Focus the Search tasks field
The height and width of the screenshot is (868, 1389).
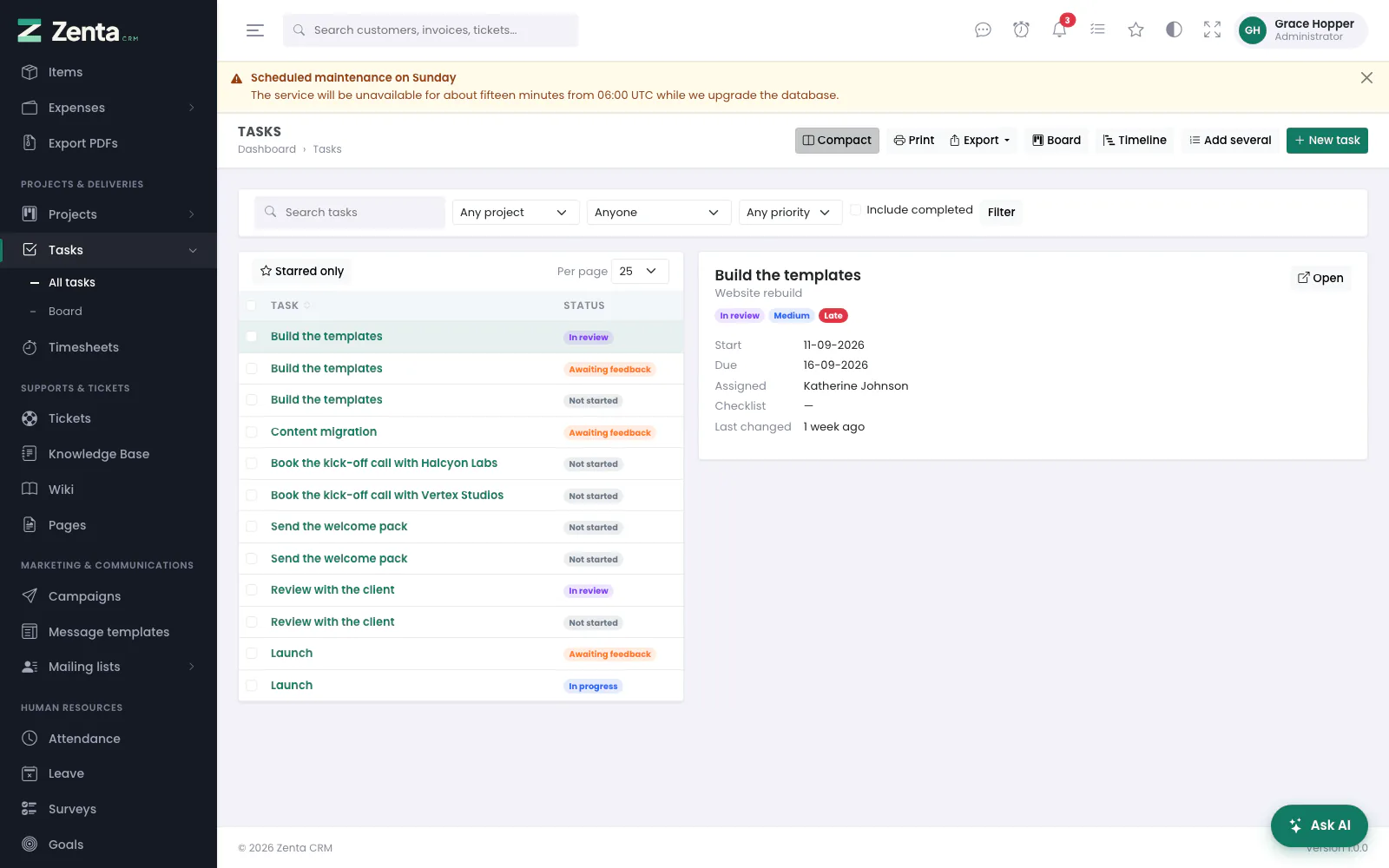[350, 213]
